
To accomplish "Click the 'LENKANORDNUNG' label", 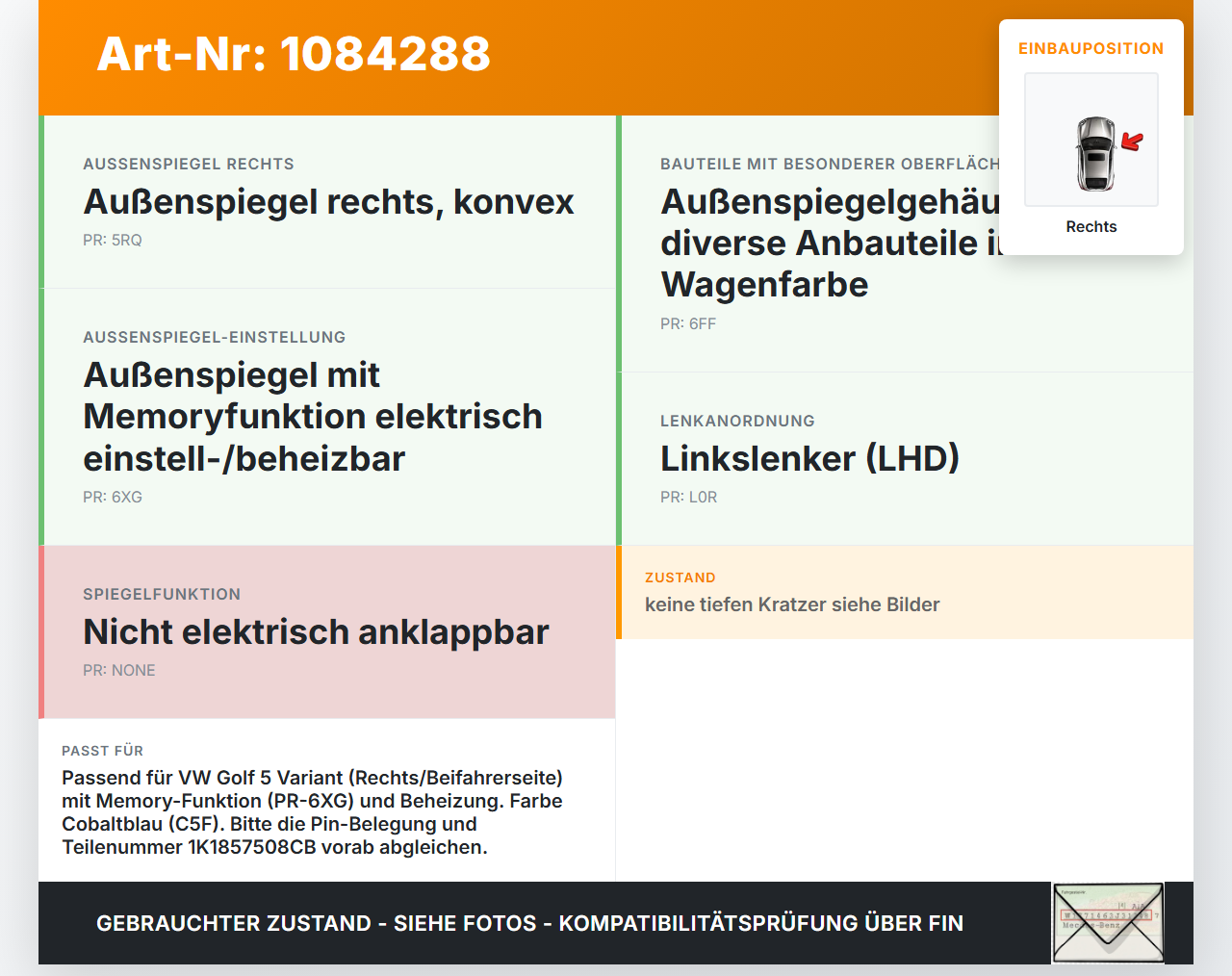I will [x=737, y=421].
